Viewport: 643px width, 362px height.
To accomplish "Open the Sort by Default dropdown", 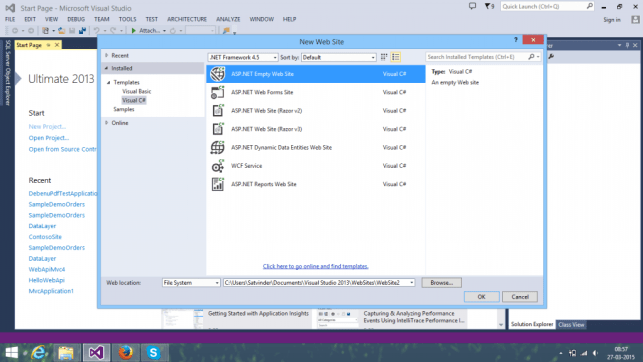I will point(339,57).
